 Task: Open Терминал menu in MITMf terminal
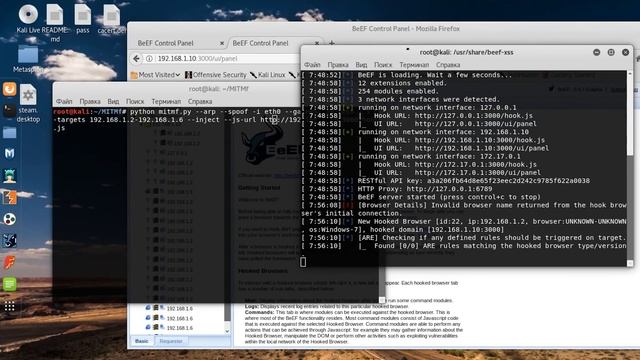166,101
